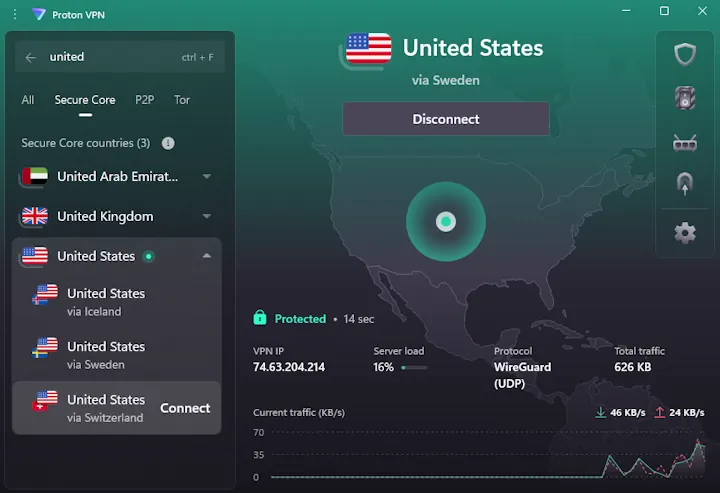This screenshot has width=720, height=493.
Task: Select the Secure Core tab
Action: coord(85,100)
